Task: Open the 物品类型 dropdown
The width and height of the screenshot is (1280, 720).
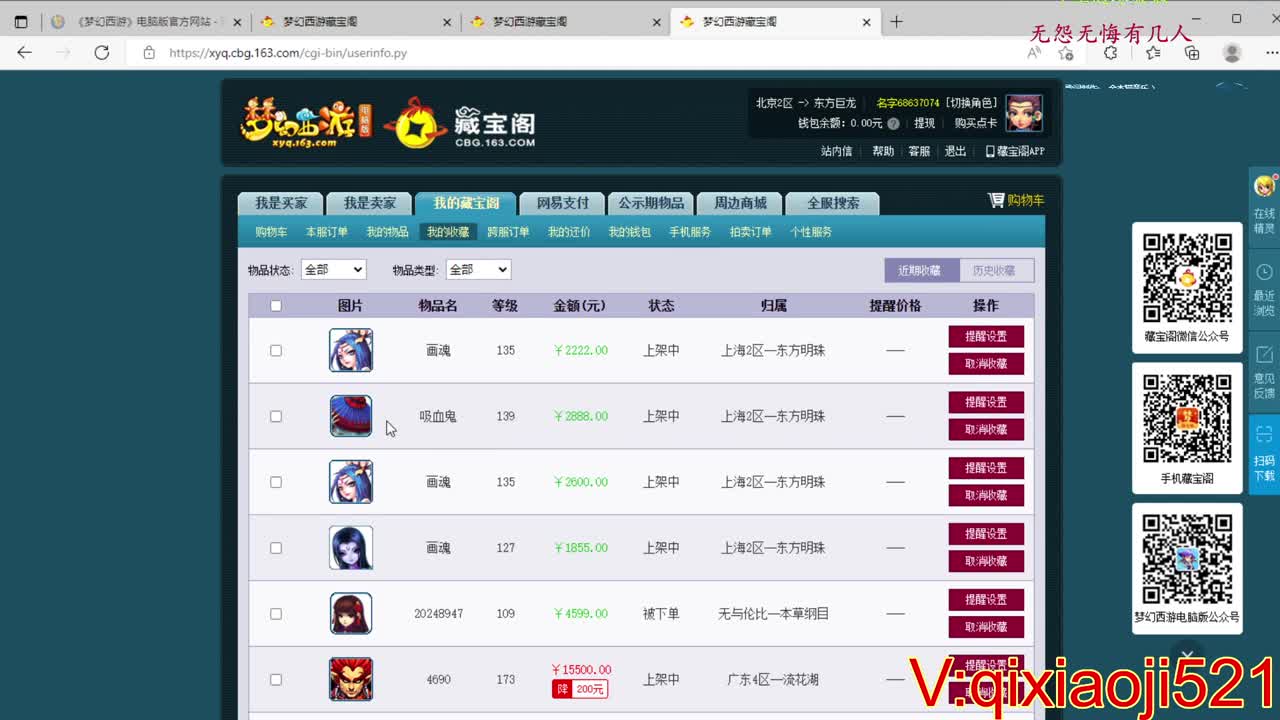Action: pyautogui.click(x=477, y=268)
